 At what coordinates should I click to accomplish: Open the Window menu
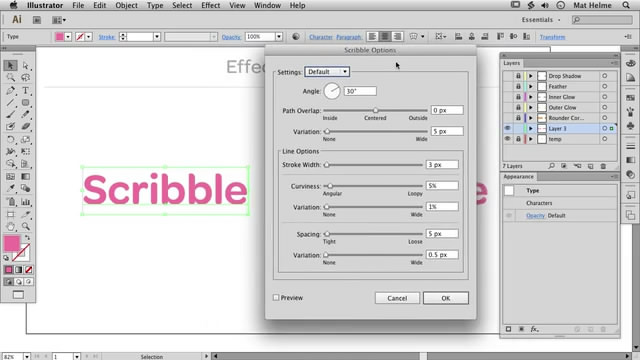pyautogui.click(x=267, y=5)
